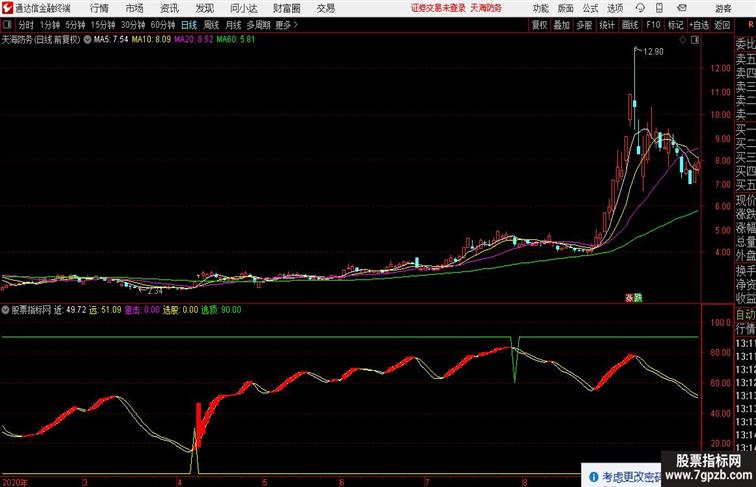Click the 返回 back button
756x487 pixels.
tap(722, 25)
